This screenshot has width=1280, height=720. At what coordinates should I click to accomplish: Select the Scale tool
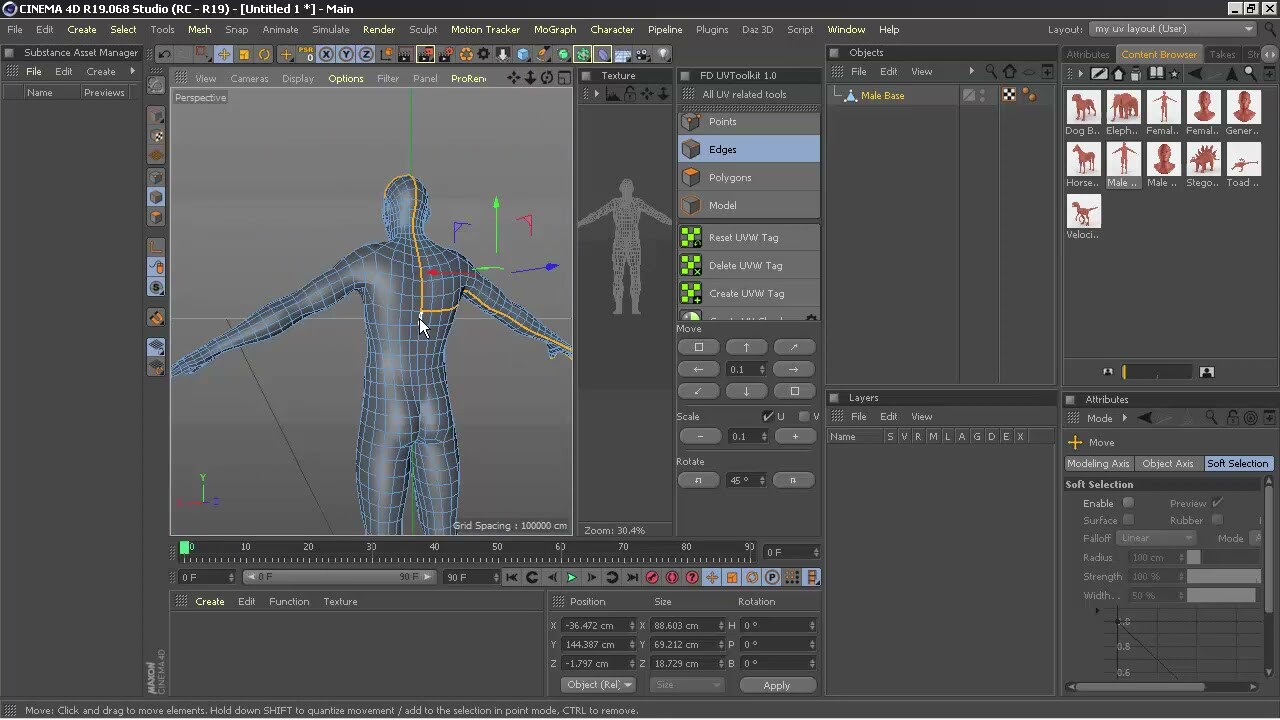tap(244, 54)
